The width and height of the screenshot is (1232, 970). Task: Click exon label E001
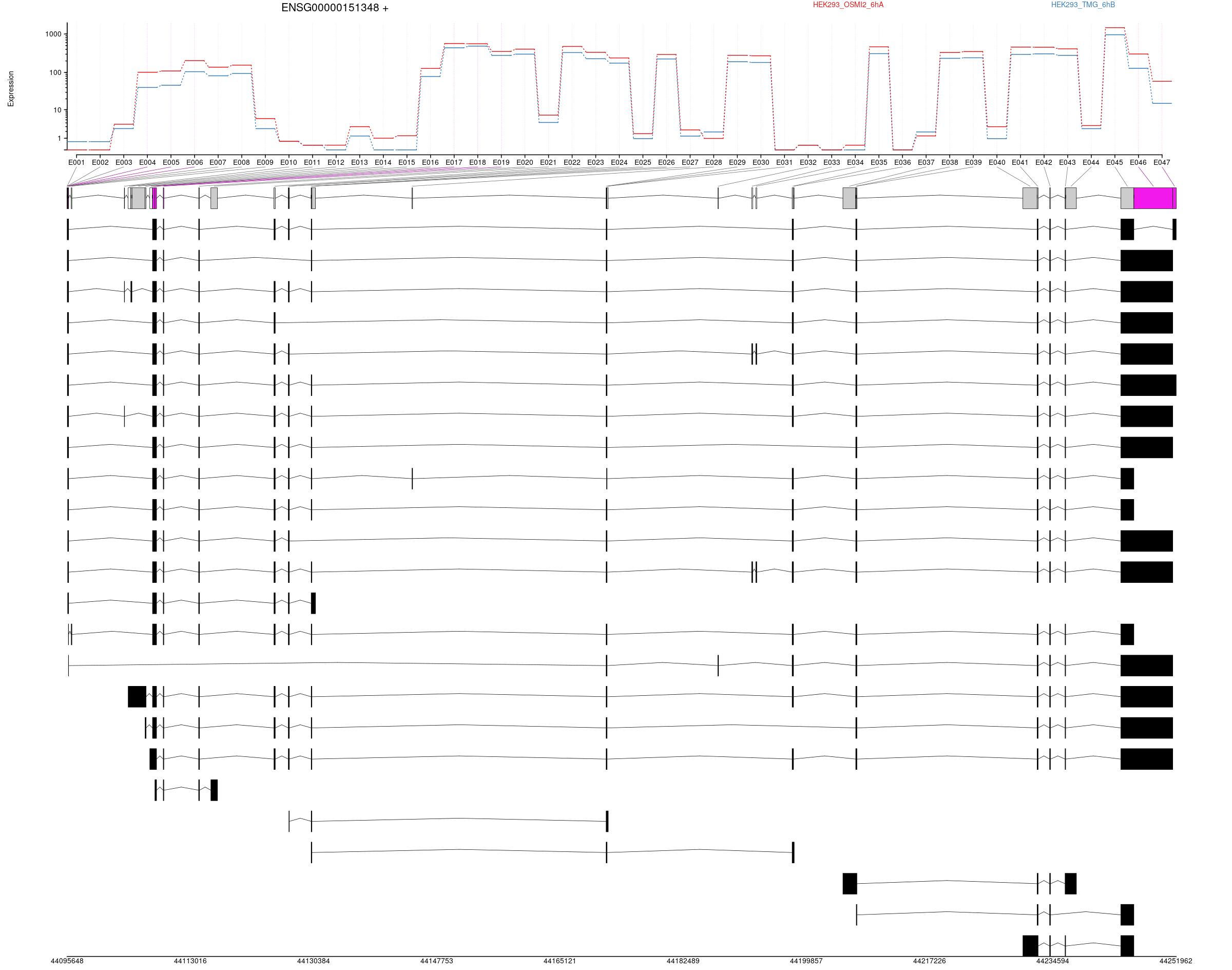point(76,162)
